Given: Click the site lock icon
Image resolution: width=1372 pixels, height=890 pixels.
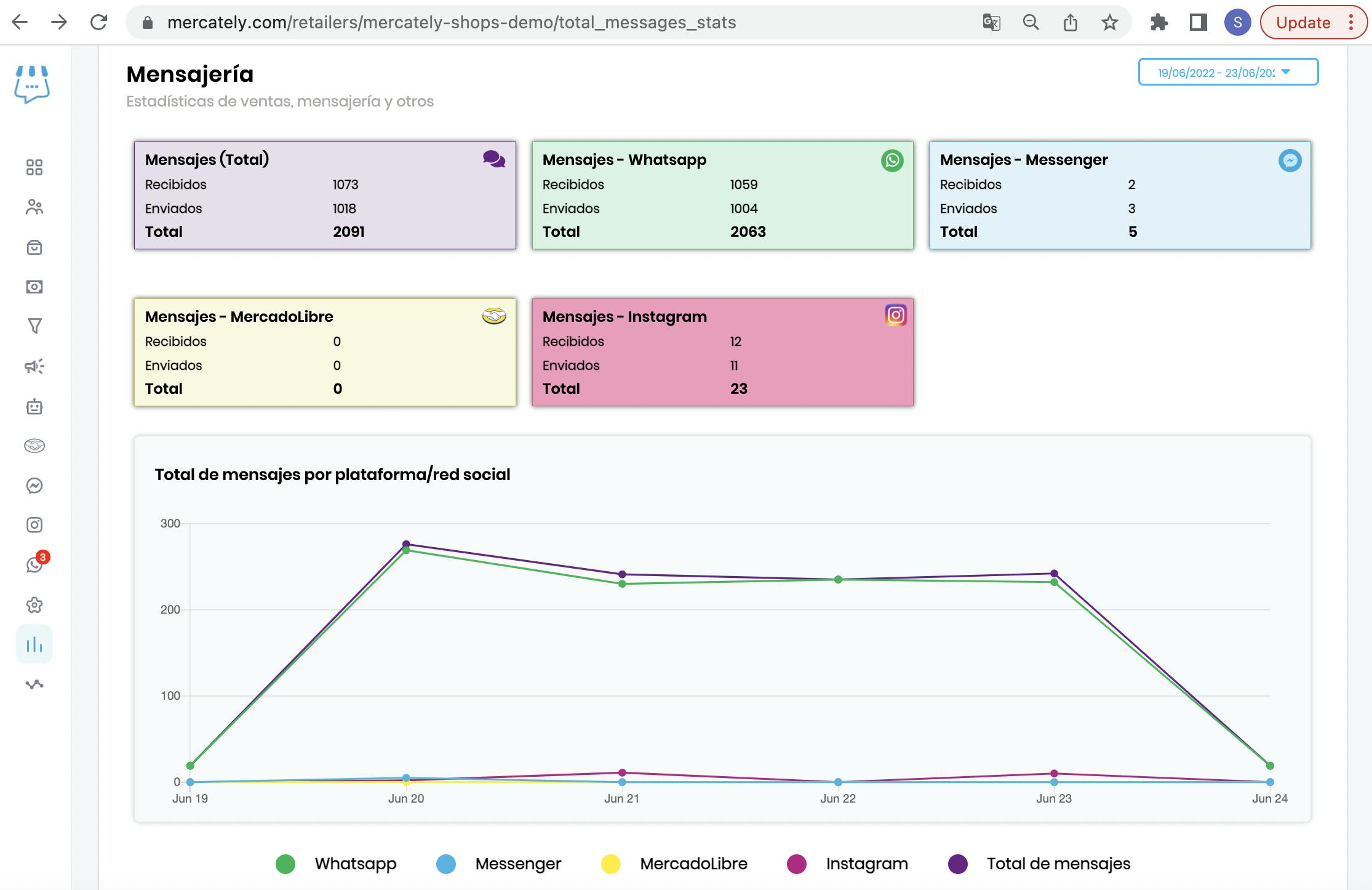Looking at the screenshot, I should click(x=147, y=23).
